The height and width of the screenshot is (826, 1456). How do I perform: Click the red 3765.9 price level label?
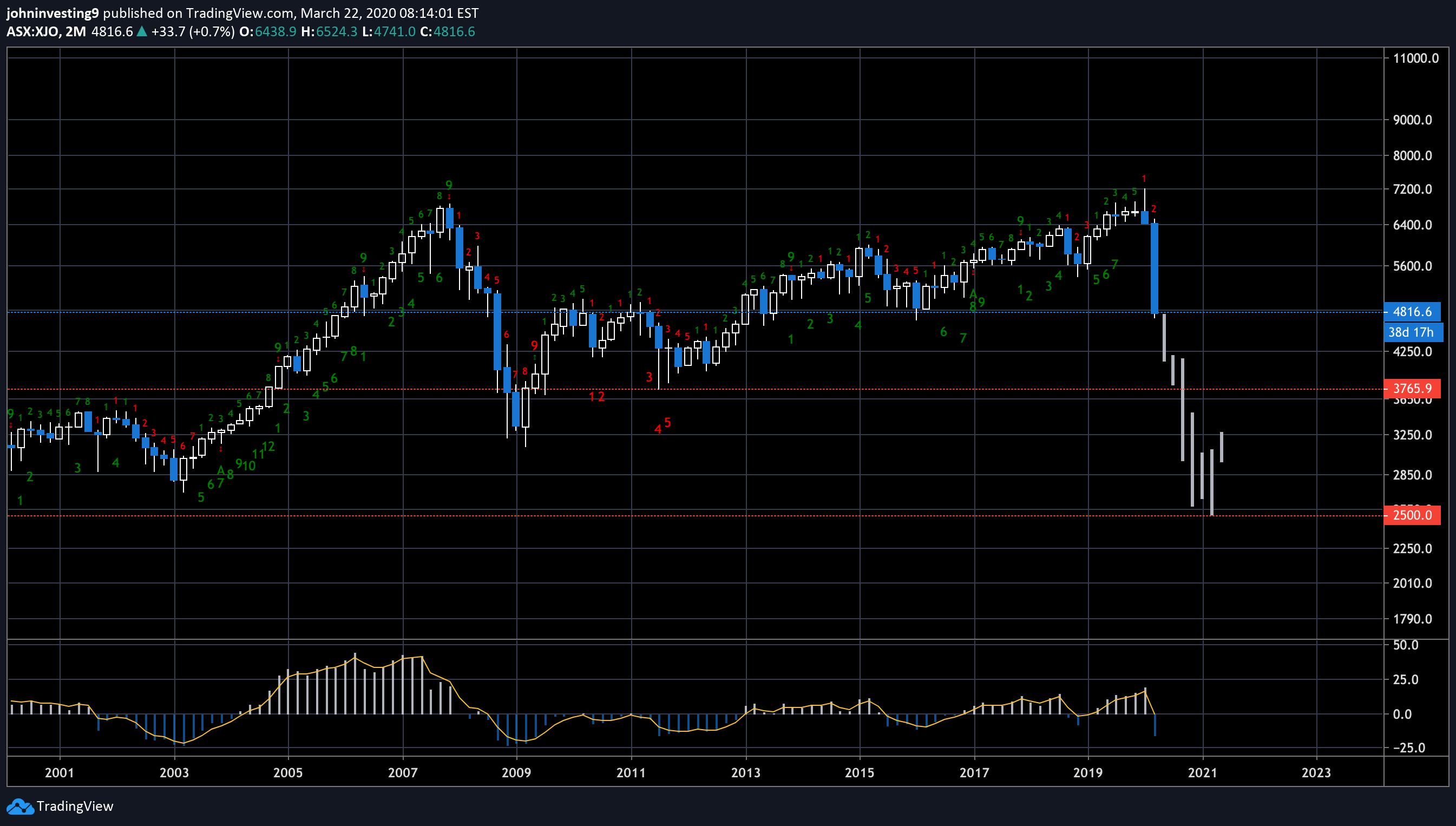click(x=1411, y=389)
